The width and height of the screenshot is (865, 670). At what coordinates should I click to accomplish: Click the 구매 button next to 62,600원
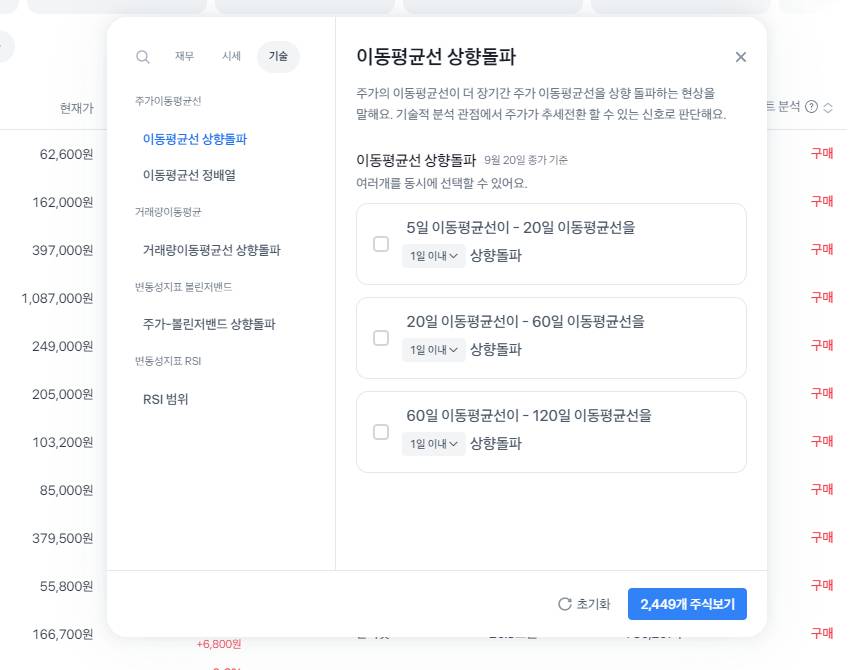[x=820, y=153]
